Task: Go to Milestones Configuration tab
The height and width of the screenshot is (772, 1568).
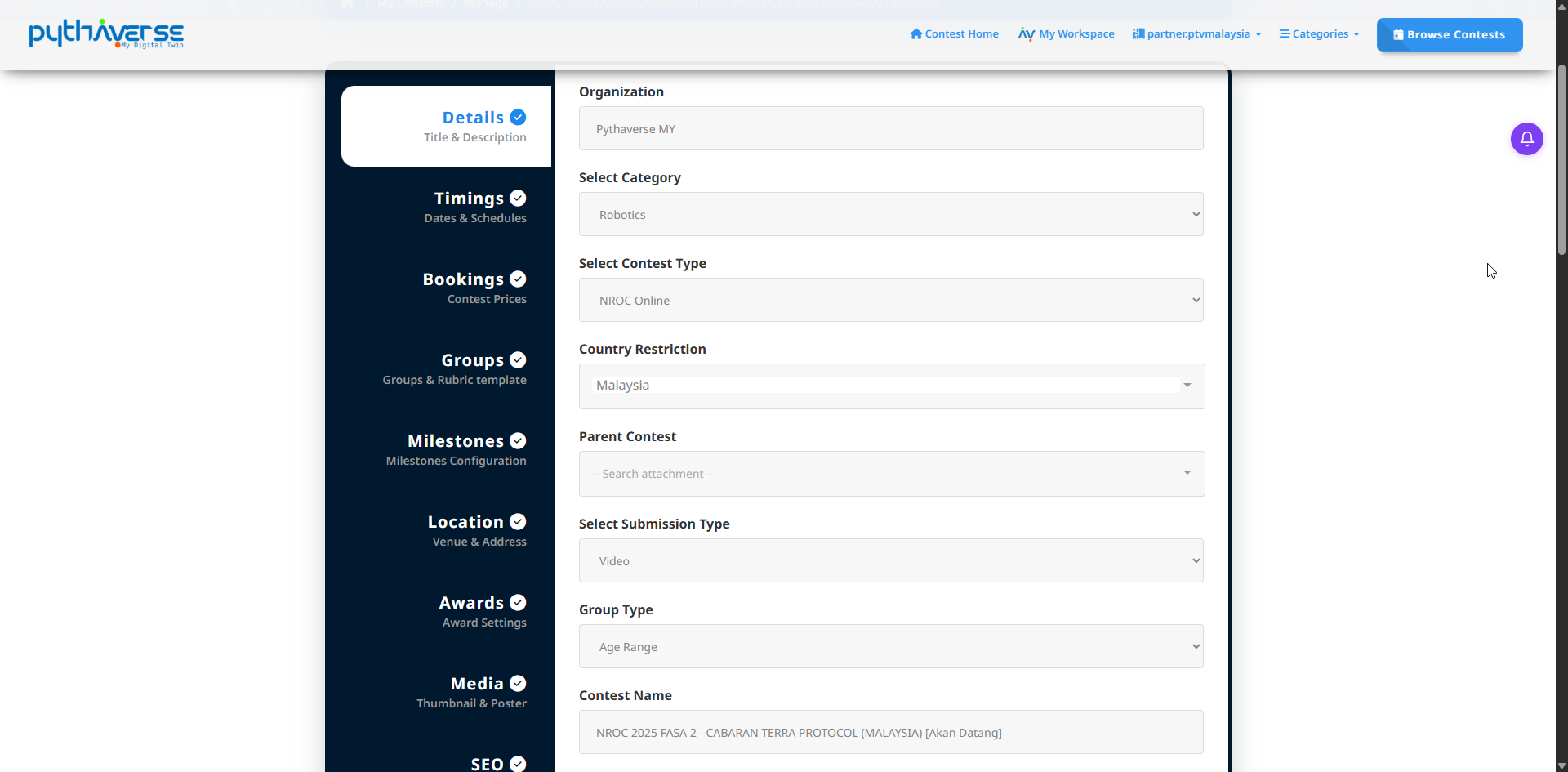Action: 446,449
